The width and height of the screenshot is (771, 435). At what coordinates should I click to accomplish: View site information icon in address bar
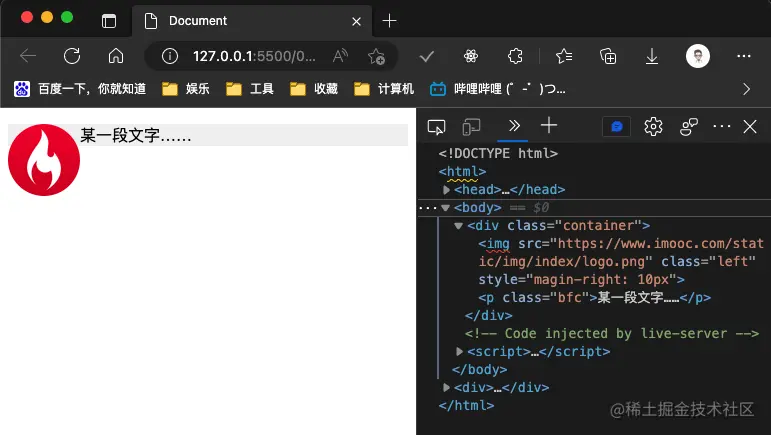click(x=170, y=56)
